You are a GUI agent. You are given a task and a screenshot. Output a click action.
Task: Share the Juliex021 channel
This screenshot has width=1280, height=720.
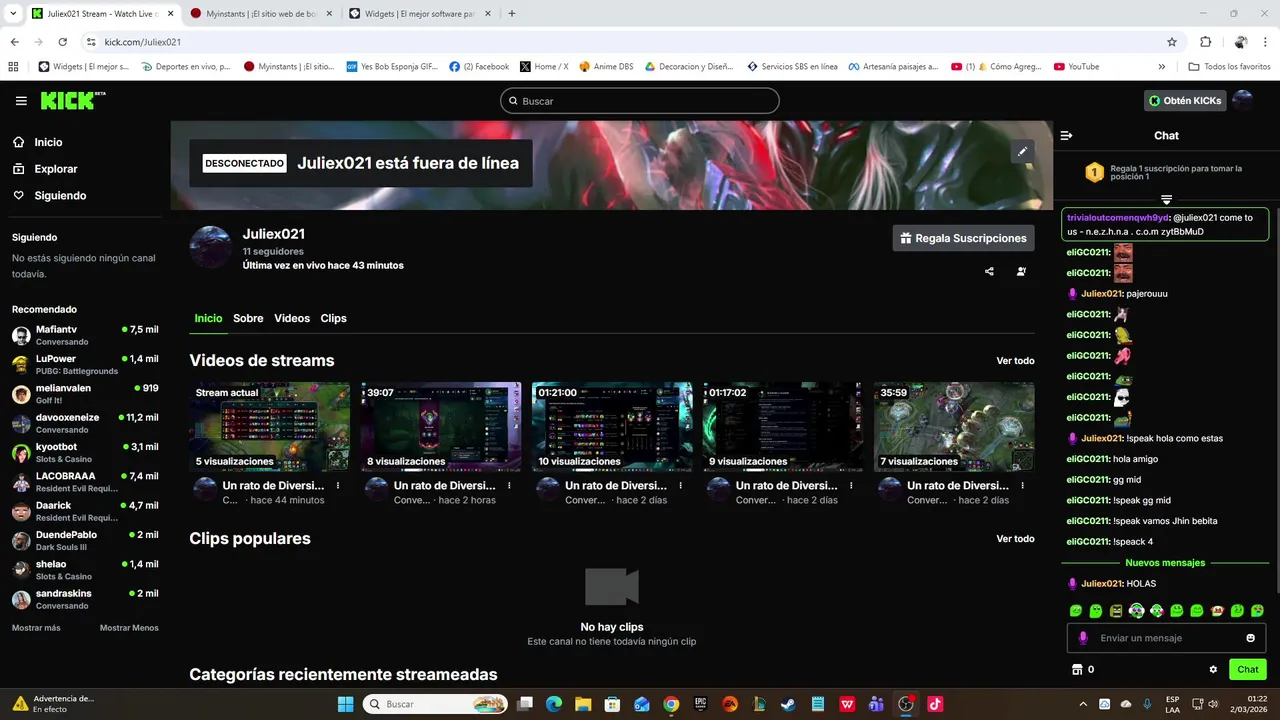coord(989,271)
